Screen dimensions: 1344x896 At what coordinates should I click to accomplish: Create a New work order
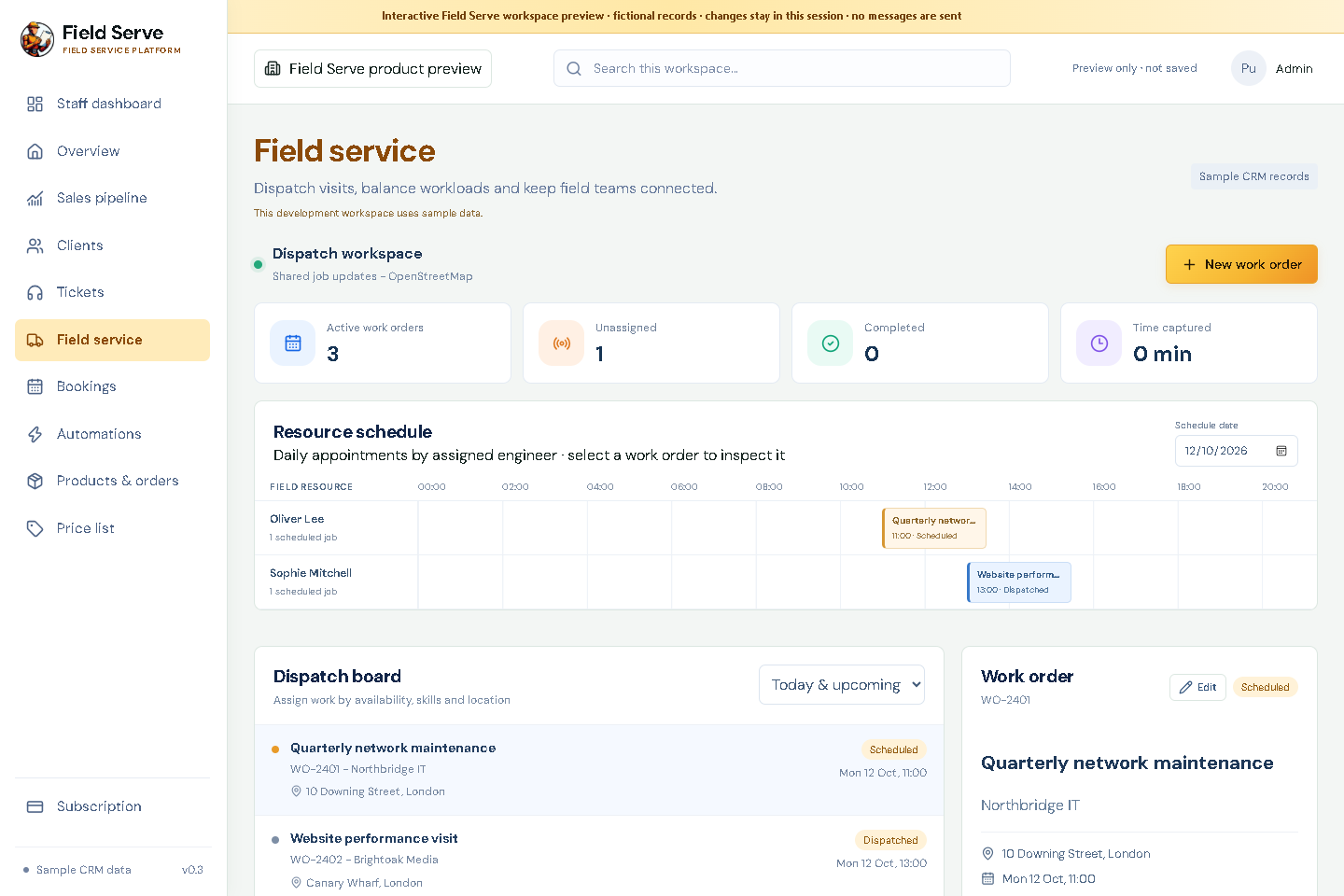coord(1241,264)
